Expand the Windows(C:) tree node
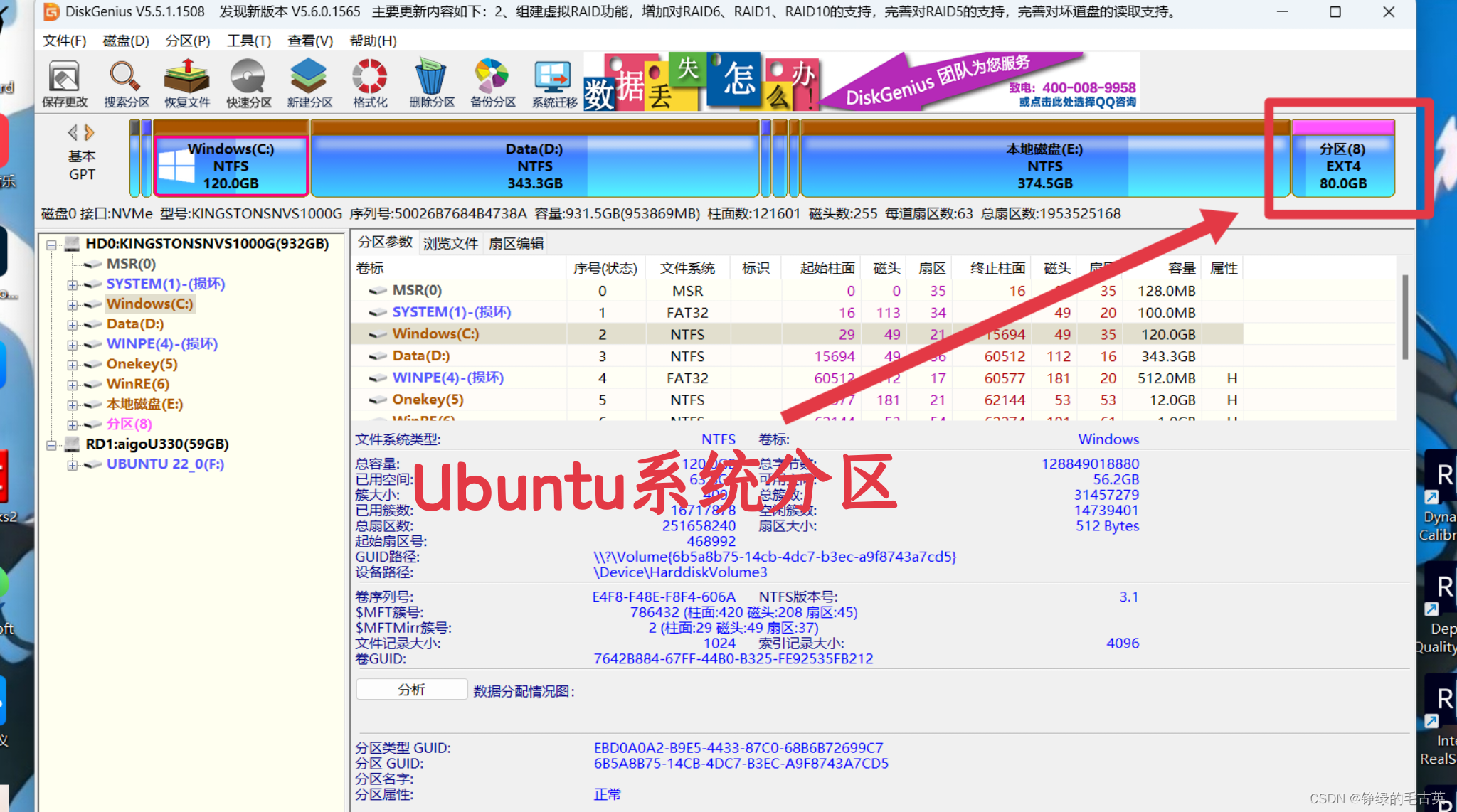Screen dimensions: 1457x812 (x=72, y=304)
